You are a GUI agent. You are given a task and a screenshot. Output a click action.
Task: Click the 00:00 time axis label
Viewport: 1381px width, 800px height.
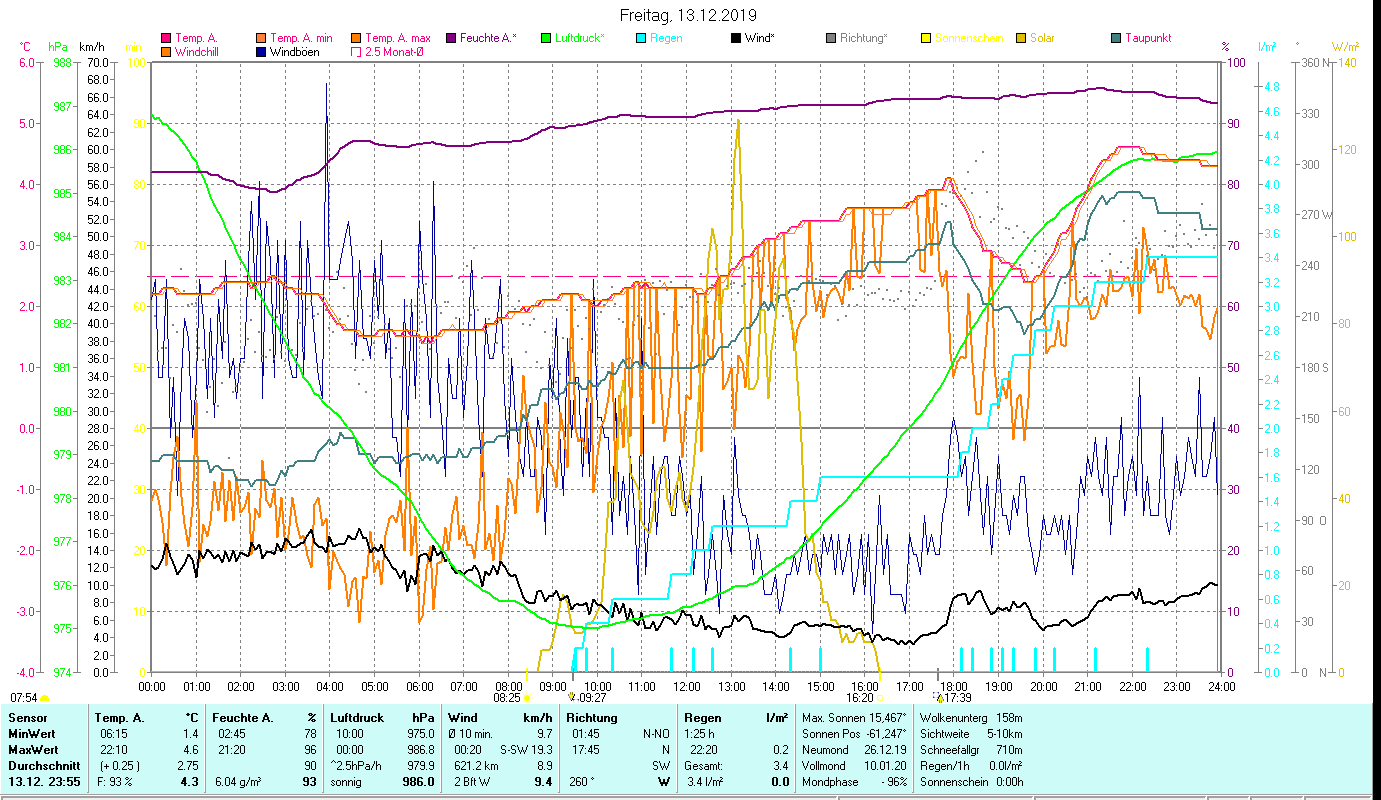tap(152, 686)
